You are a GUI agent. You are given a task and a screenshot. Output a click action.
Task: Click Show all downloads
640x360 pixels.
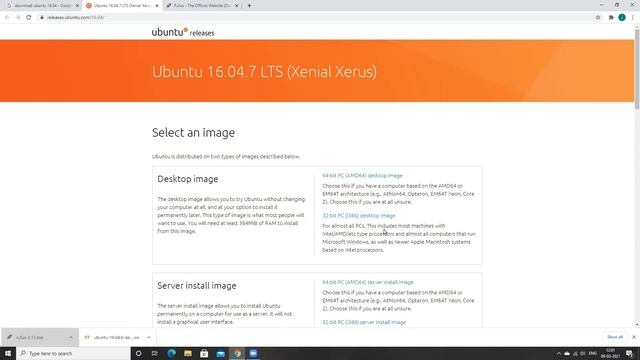pos(615,337)
